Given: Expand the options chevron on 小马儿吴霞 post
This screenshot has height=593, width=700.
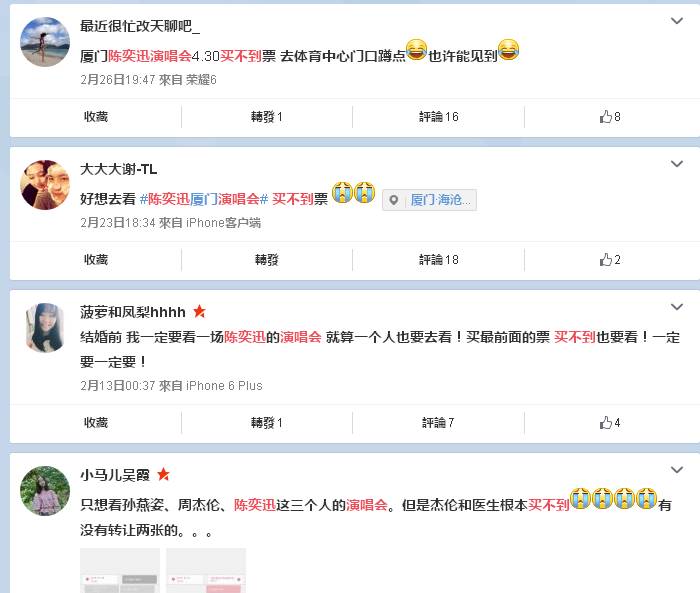Looking at the screenshot, I should coord(677,470).
